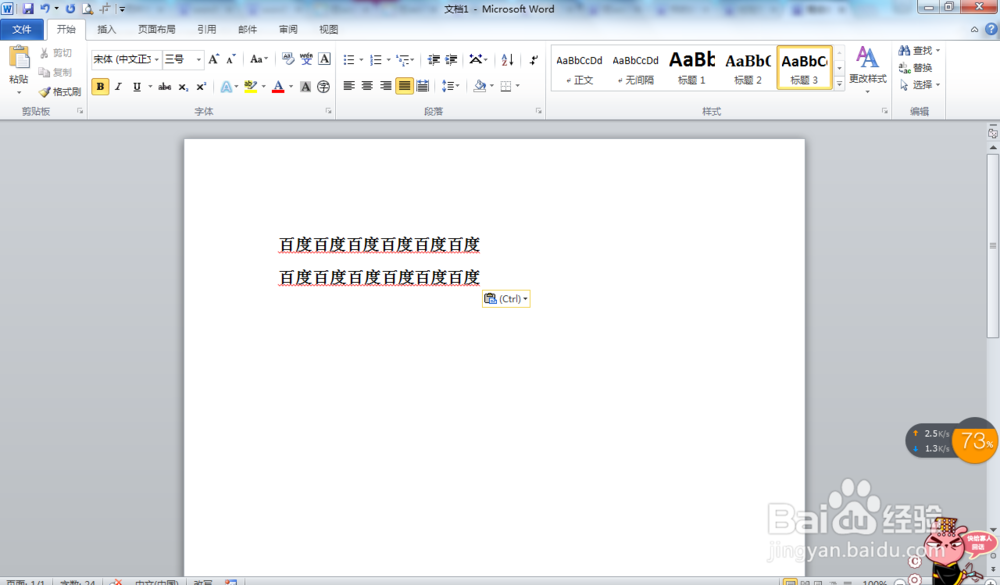Open borders dropdown arrow
The image size is (1000, 585).
click(x=518, y=86)
